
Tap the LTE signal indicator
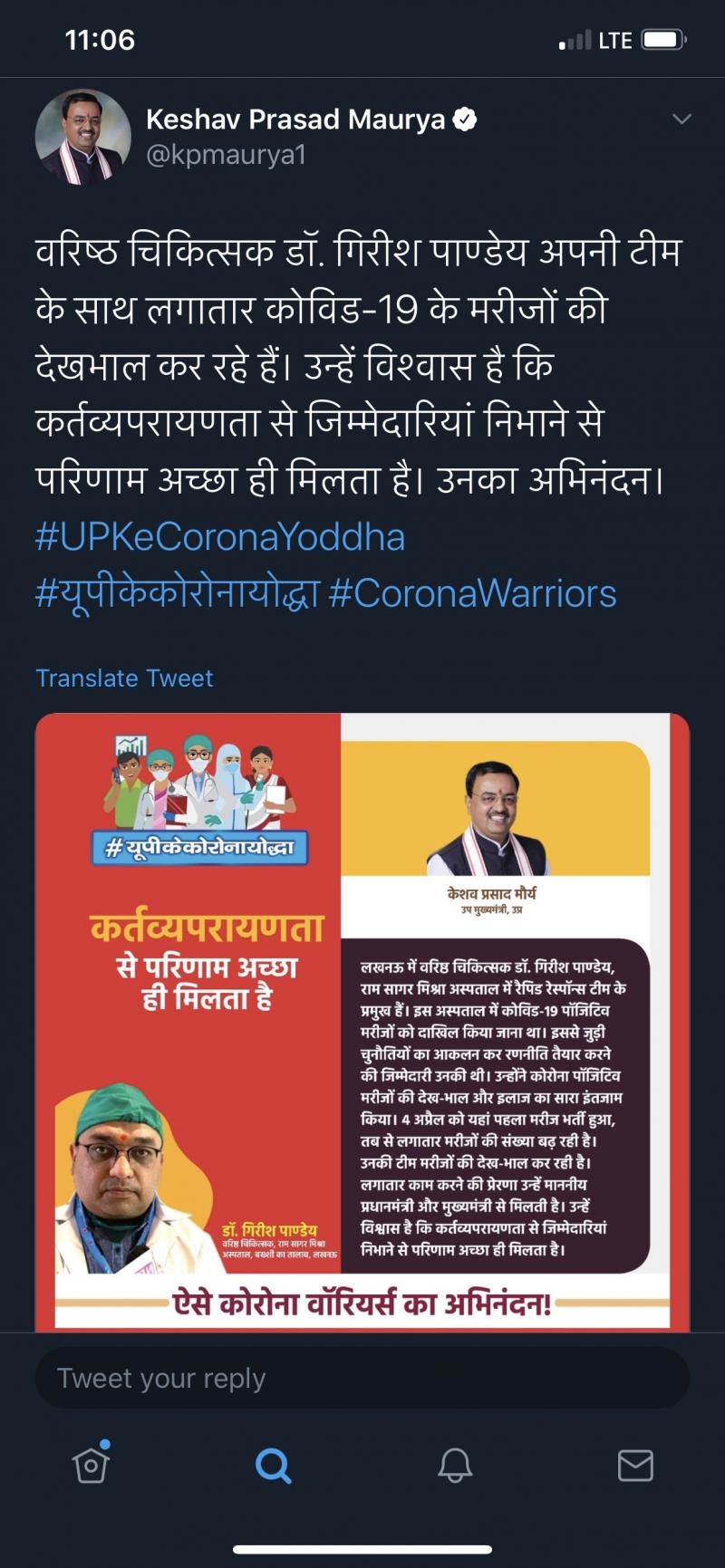[x=615, y=41]
